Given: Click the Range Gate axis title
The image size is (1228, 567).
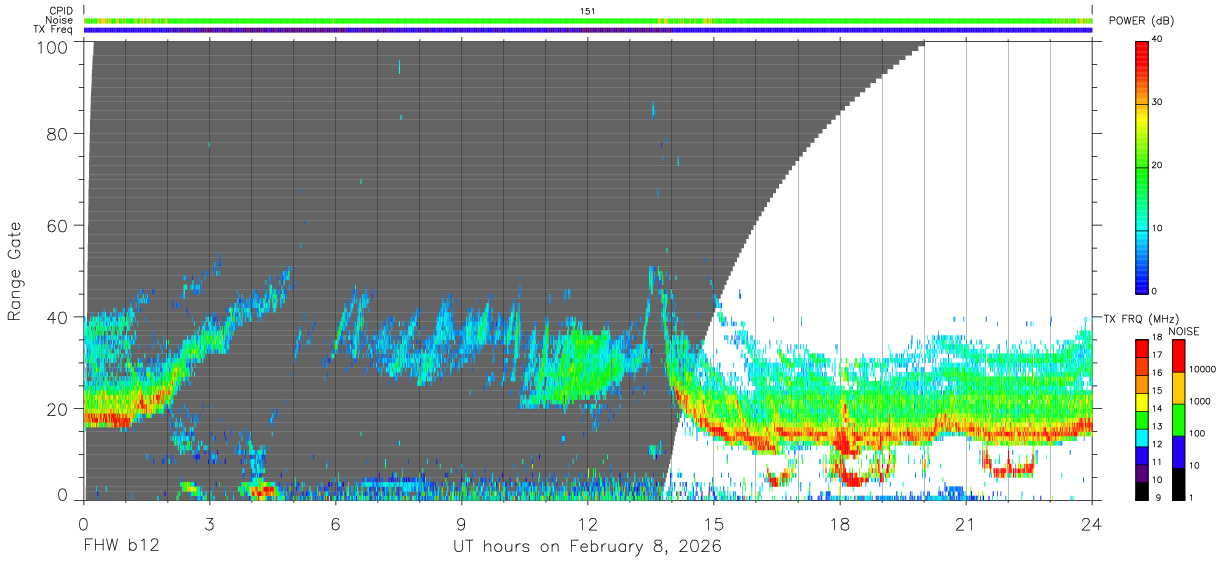Looking at the screenshot, I should coord(16,271).
